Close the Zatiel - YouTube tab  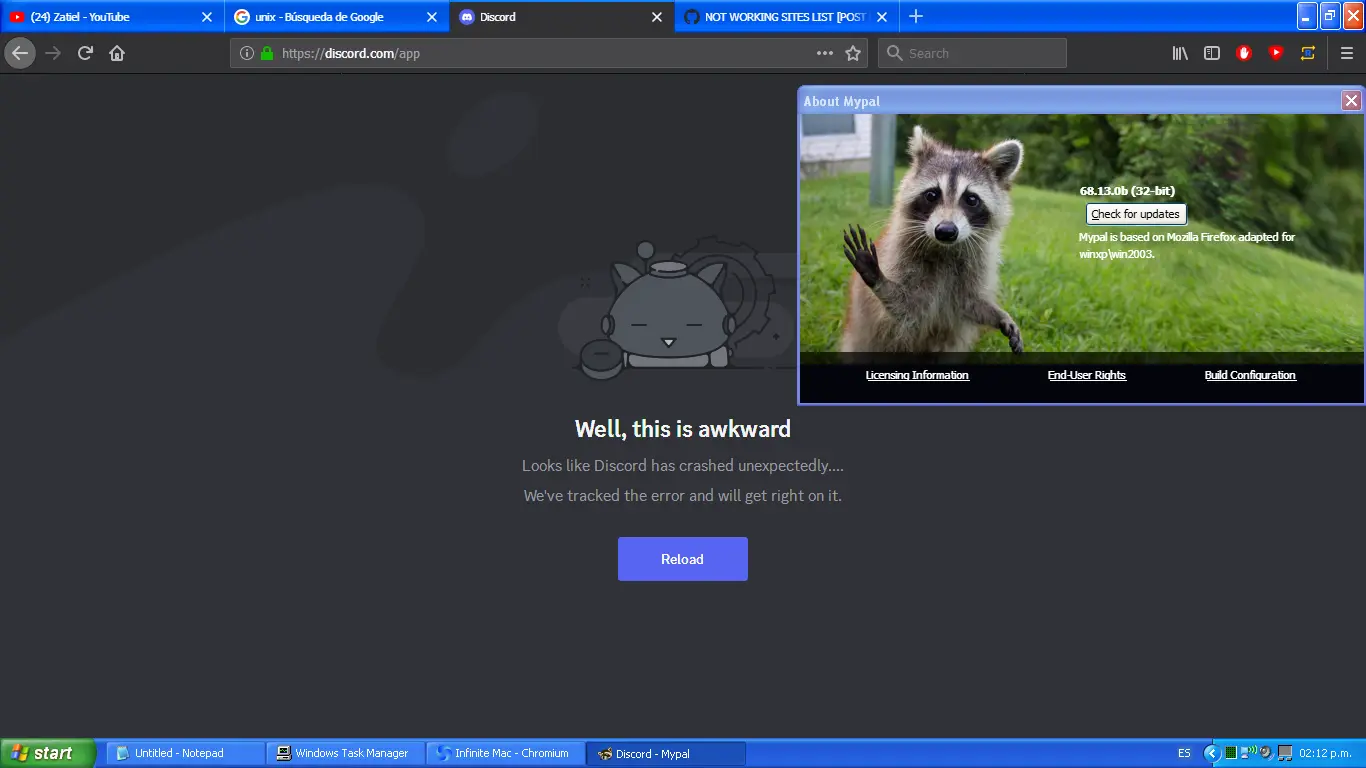[207, 17]
